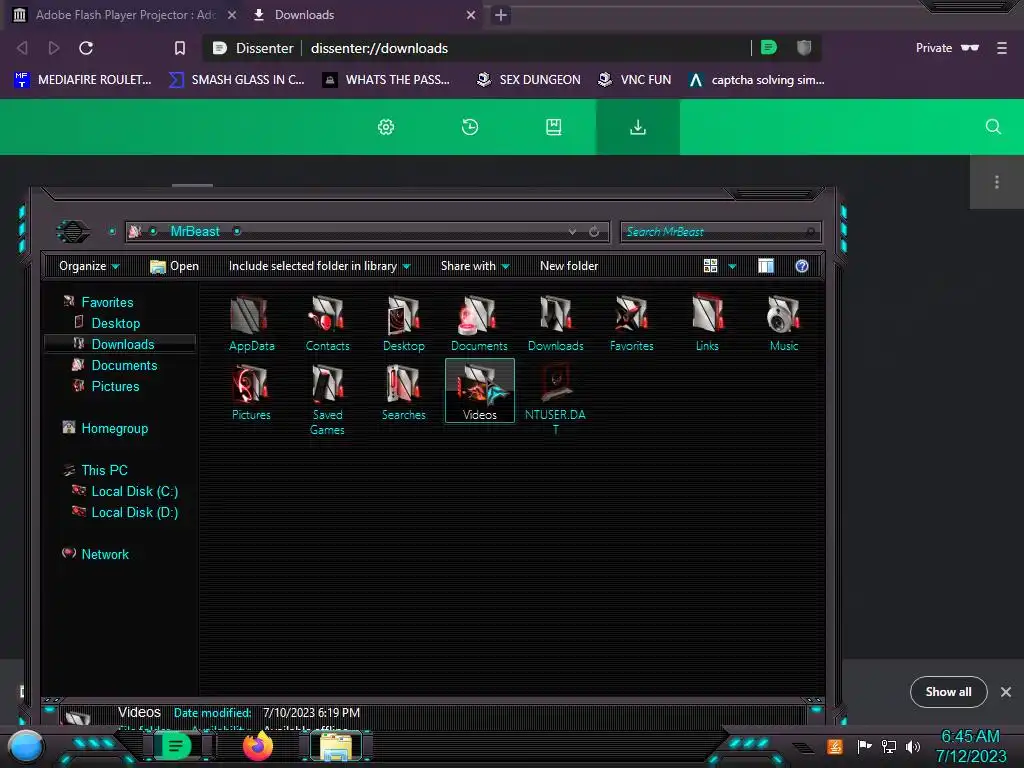This screenshot has width=1024, height=768.
Task: Open the AppData folder icon
Action: tap(251, 323)
